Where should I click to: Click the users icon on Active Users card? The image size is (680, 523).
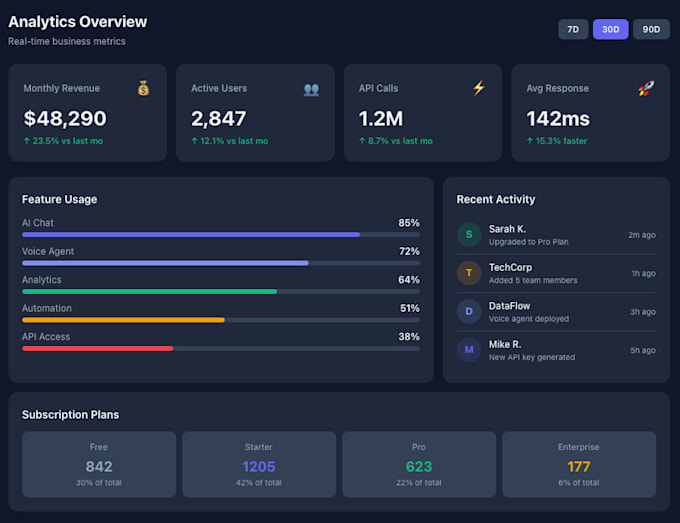click(311, 89)
